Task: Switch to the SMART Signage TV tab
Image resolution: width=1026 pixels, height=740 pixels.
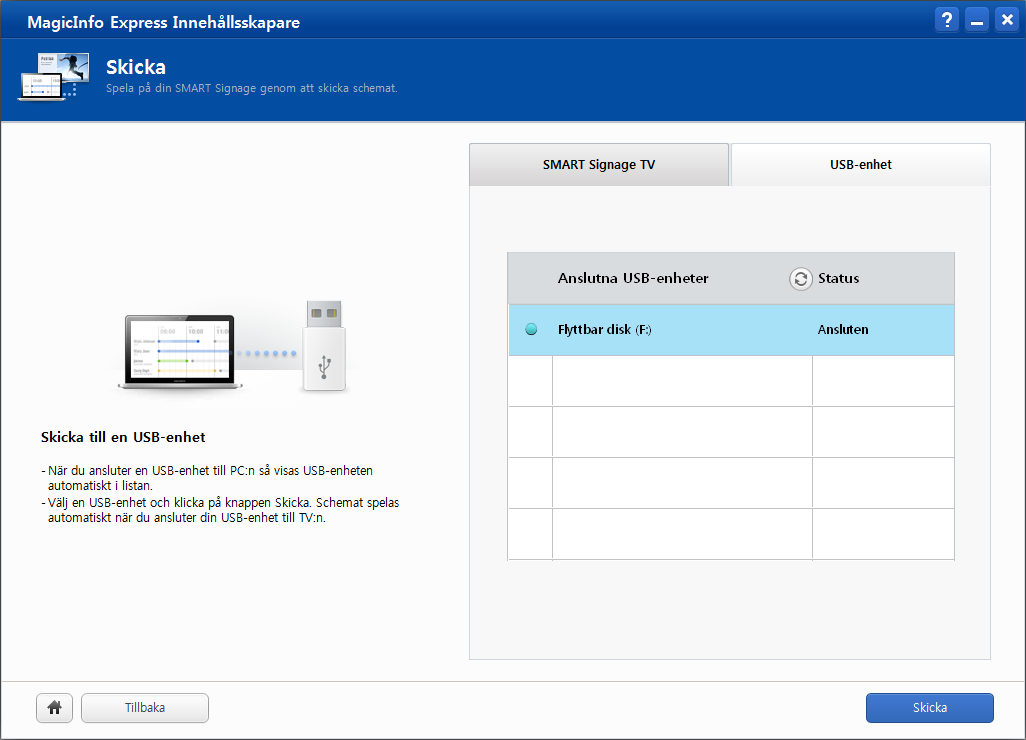Action: click(599, 165)
